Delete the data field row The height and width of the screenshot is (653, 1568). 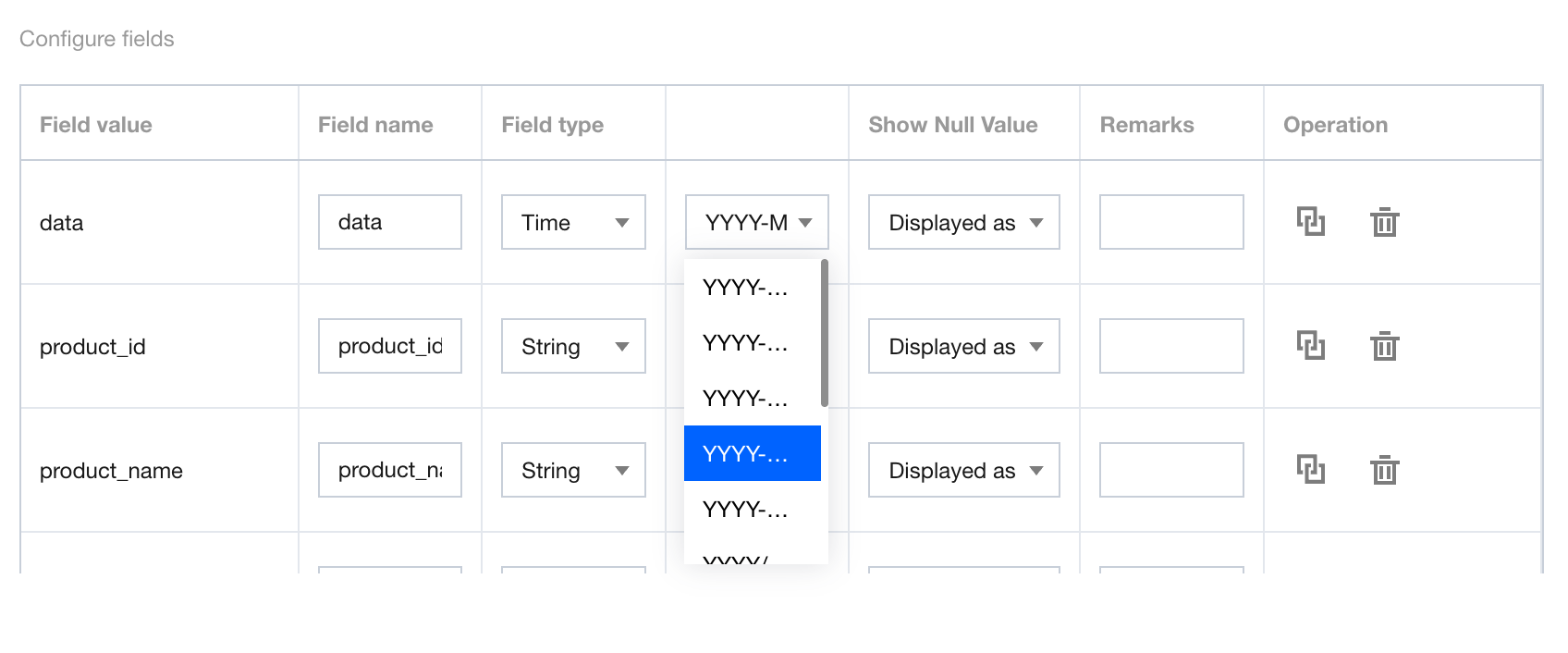1384,222
